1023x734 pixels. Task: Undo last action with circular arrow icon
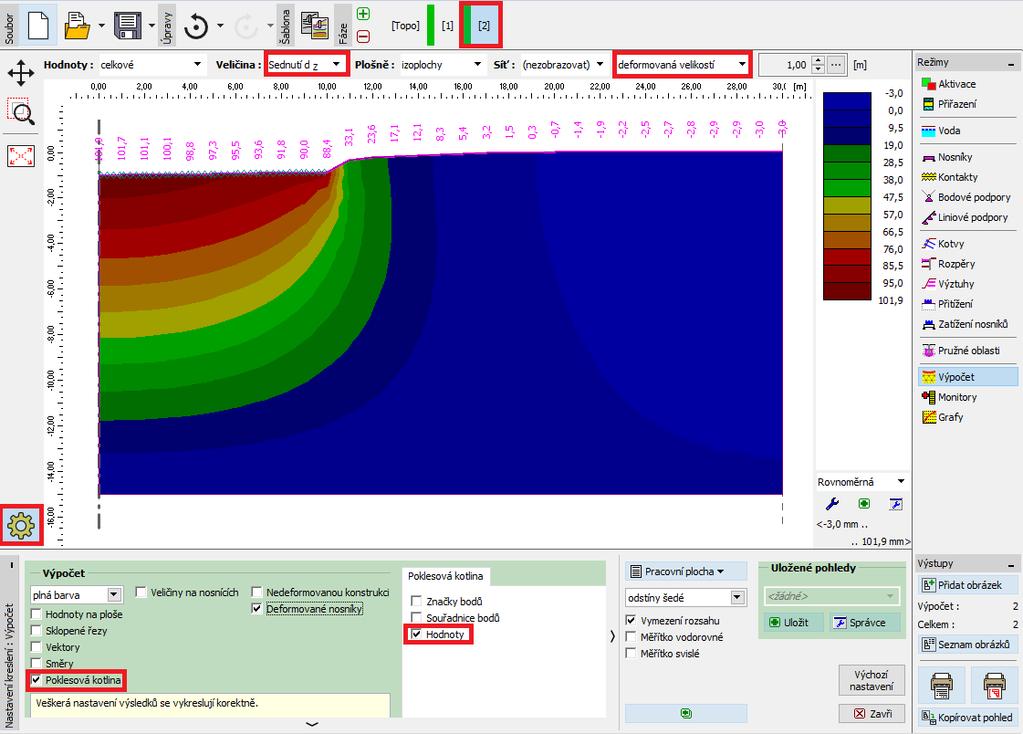click(196, 26)
